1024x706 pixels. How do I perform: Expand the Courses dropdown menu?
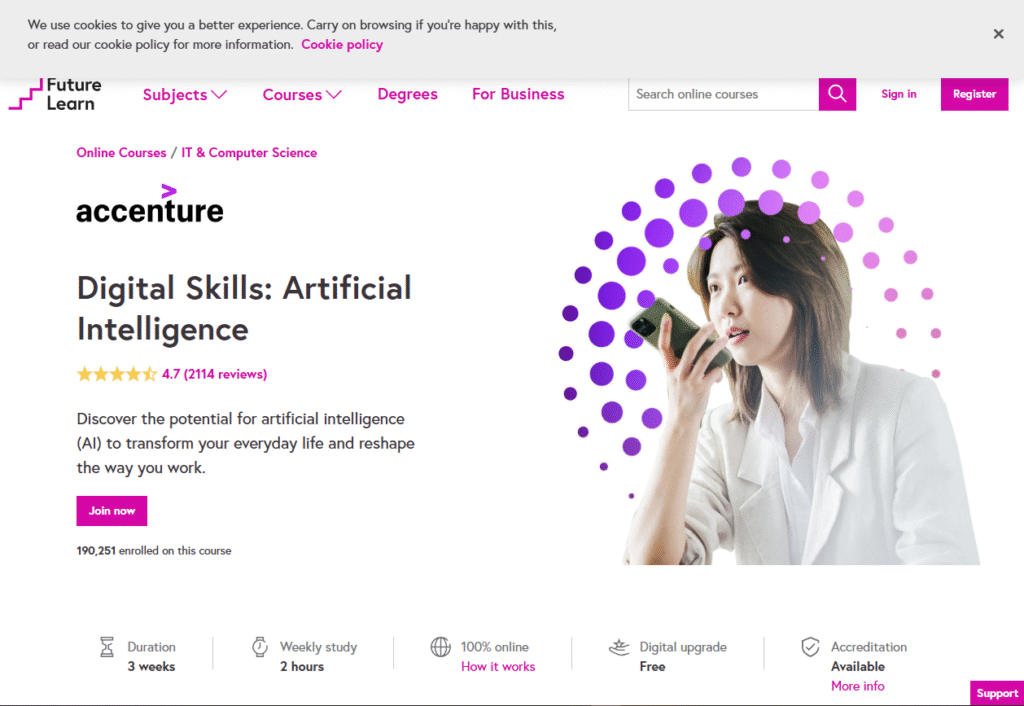coord(302,95)
